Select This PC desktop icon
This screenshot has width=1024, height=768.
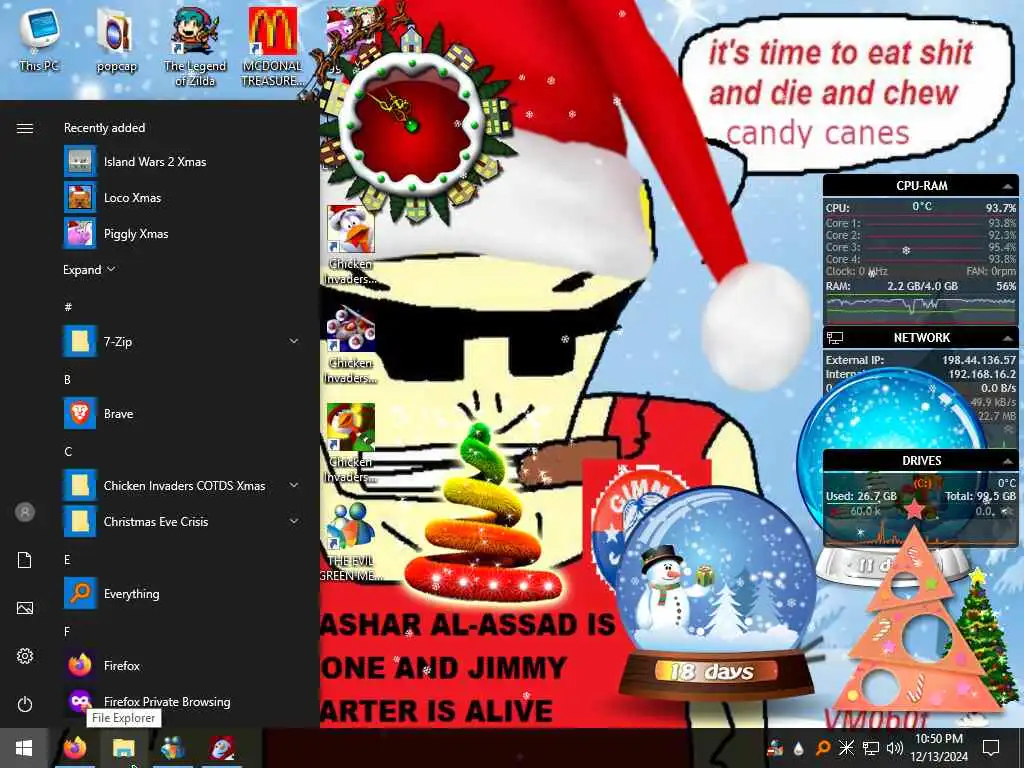[x=39, y=40]
